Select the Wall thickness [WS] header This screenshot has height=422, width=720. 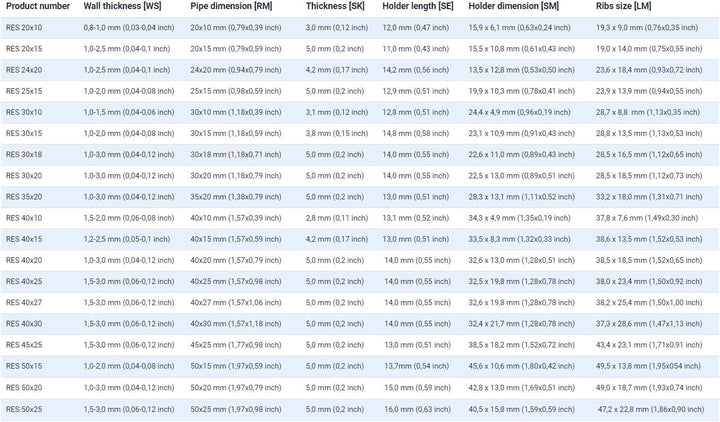tap(121, 6)
